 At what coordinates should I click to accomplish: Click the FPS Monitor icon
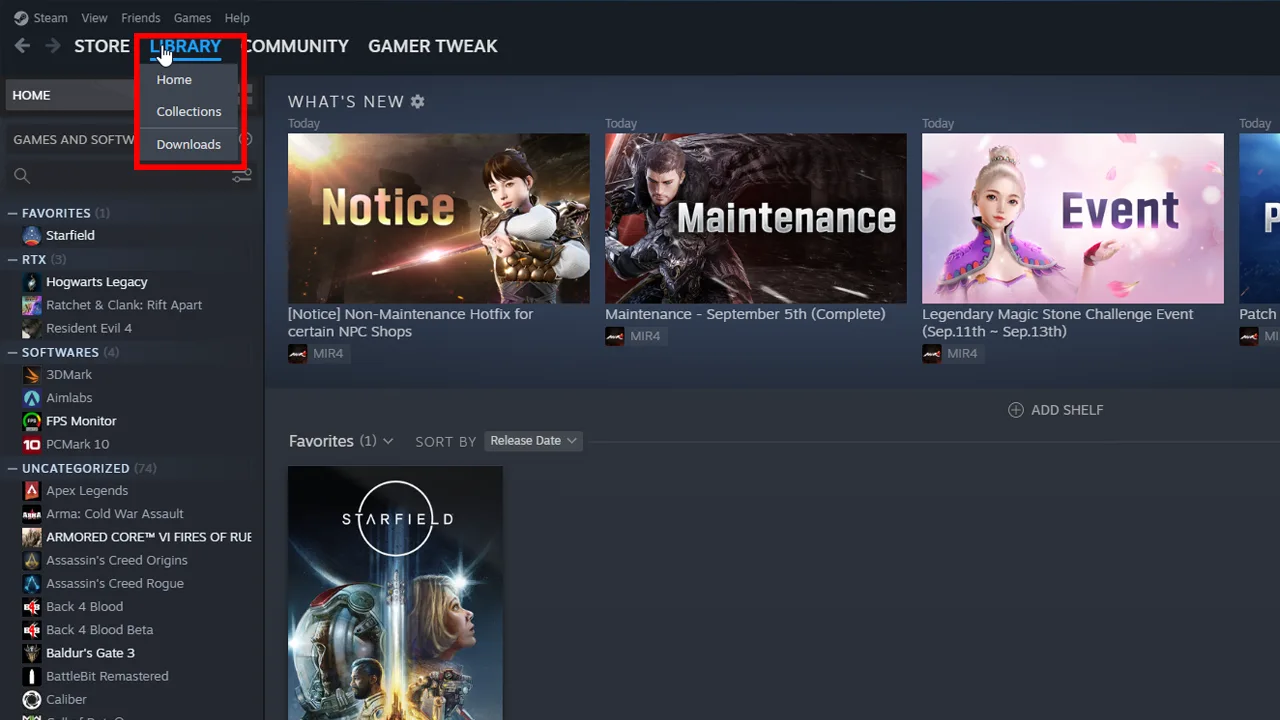(32, 421)
